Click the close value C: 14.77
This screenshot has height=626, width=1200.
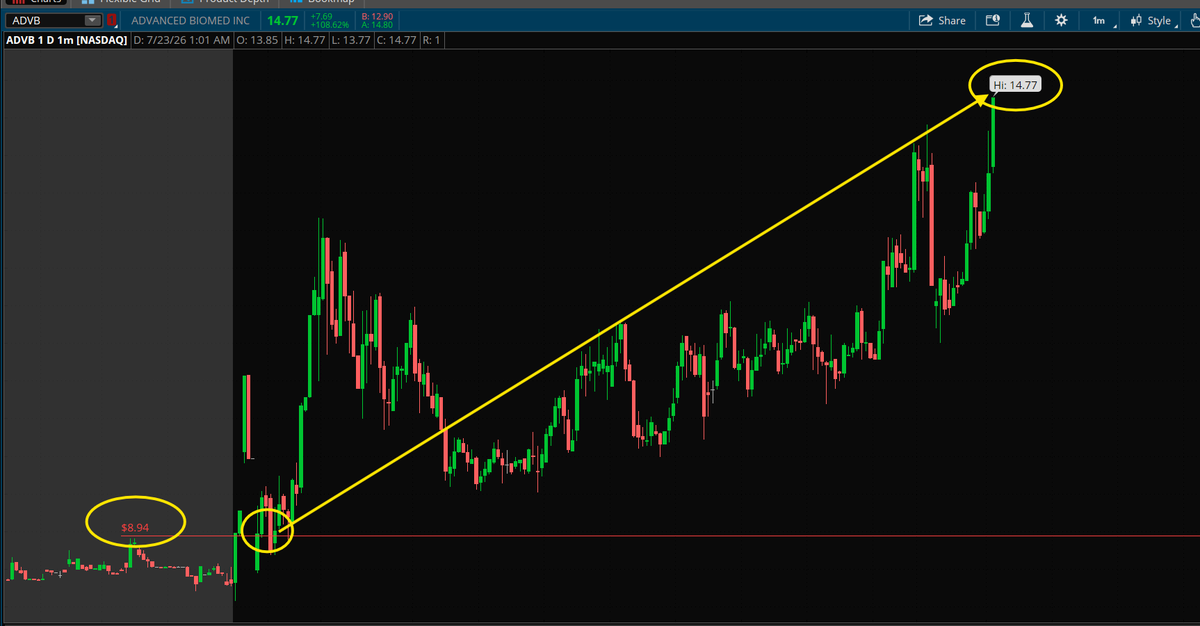397,39
